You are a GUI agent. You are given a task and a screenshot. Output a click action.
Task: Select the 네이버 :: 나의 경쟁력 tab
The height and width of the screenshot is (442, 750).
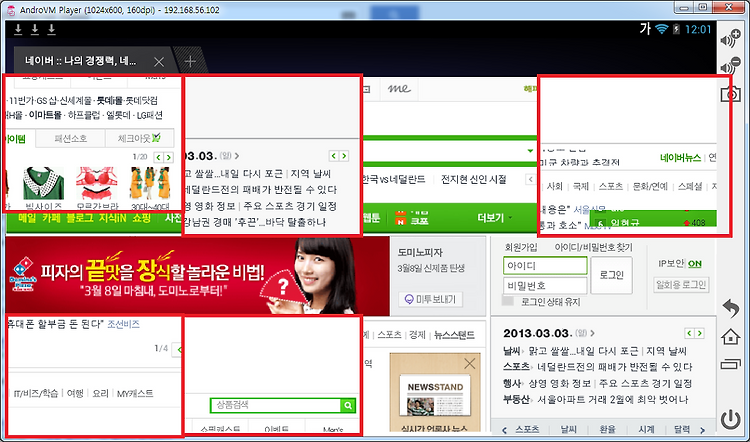point(81,62)
